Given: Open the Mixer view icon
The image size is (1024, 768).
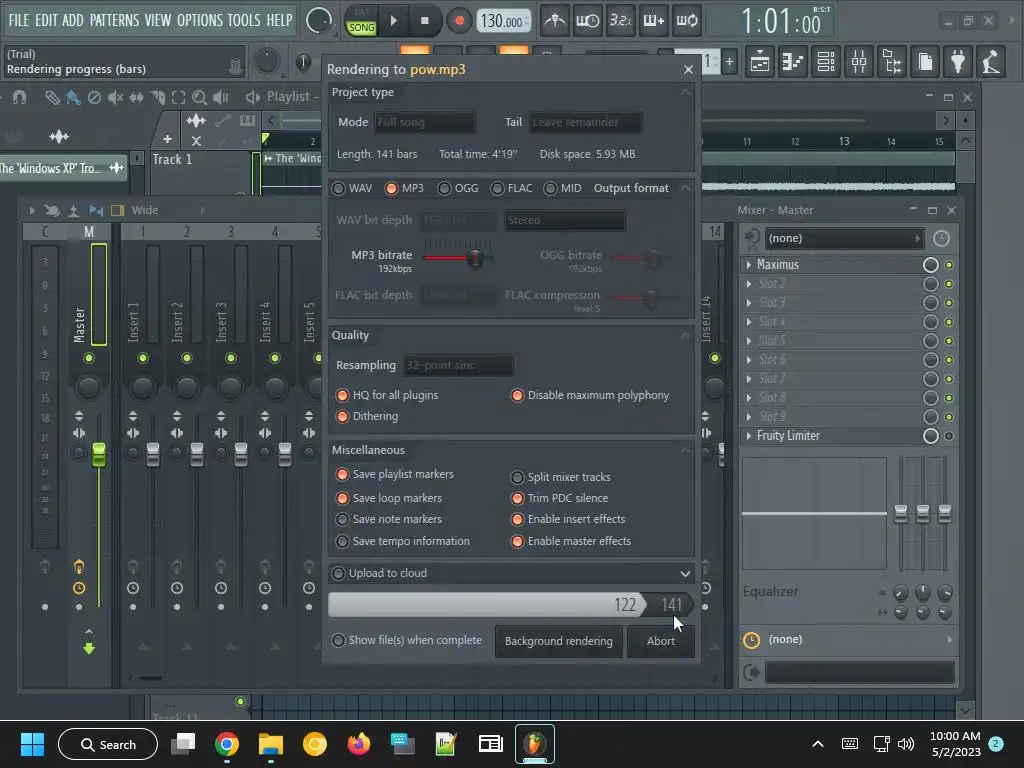Looking at the screenshot, I should (x=859, y=62).
